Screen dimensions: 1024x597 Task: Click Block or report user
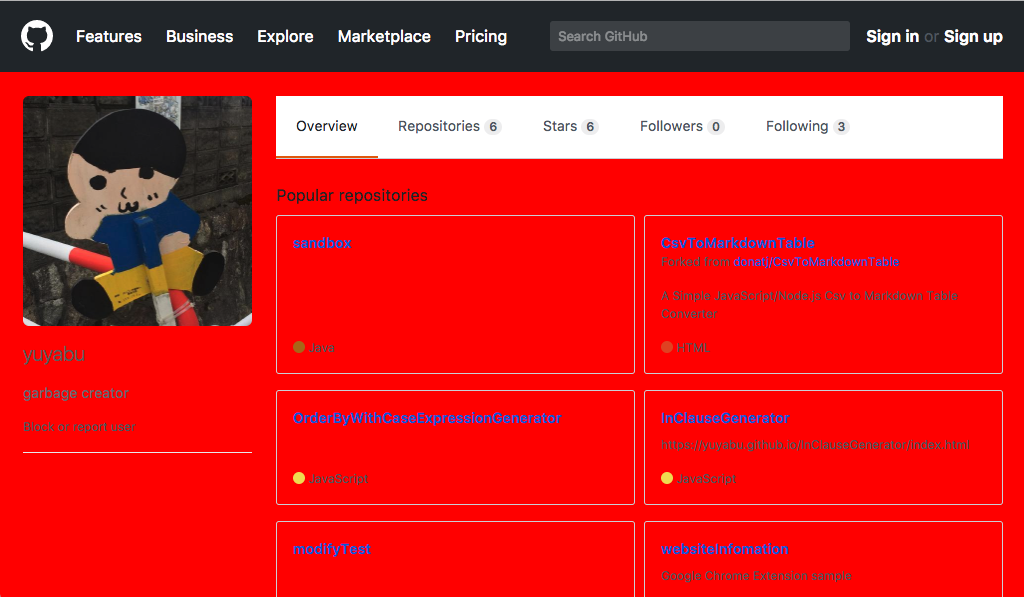pyautogui.click(x=79, y=427)
